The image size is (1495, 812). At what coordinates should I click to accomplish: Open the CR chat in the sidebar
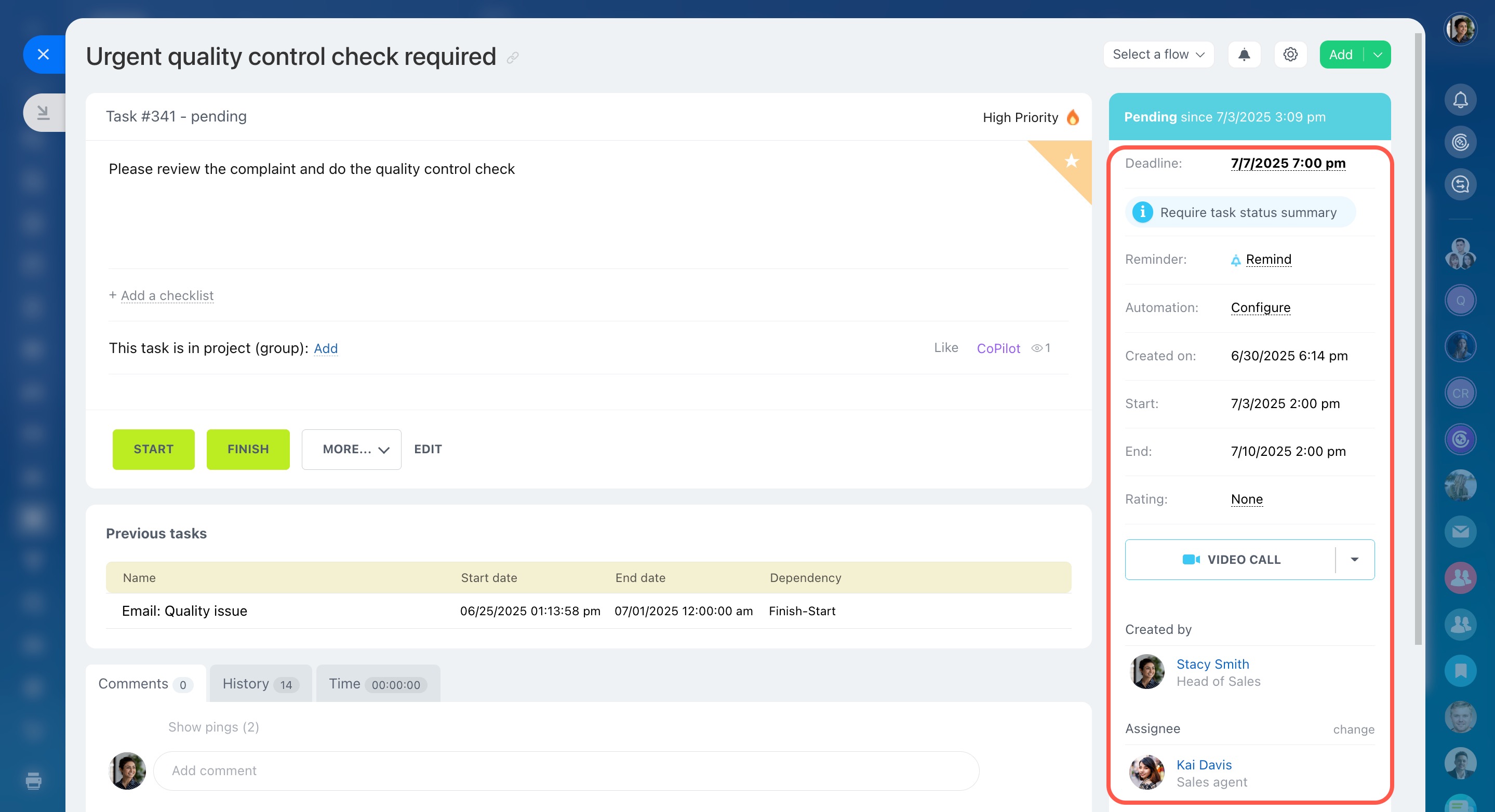[x=1460, y=393]
